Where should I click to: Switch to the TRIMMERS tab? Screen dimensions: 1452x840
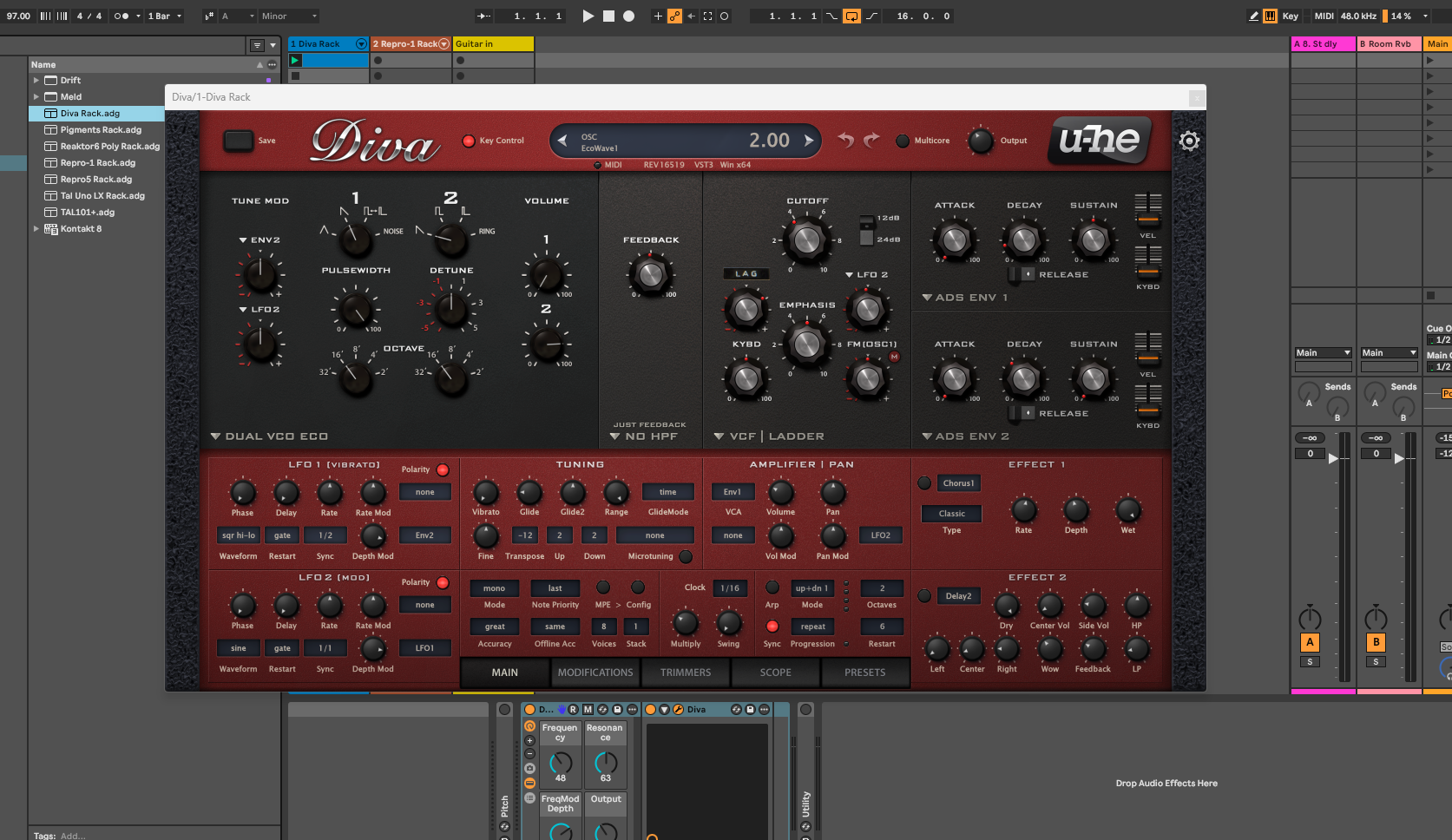coord(686,673)
